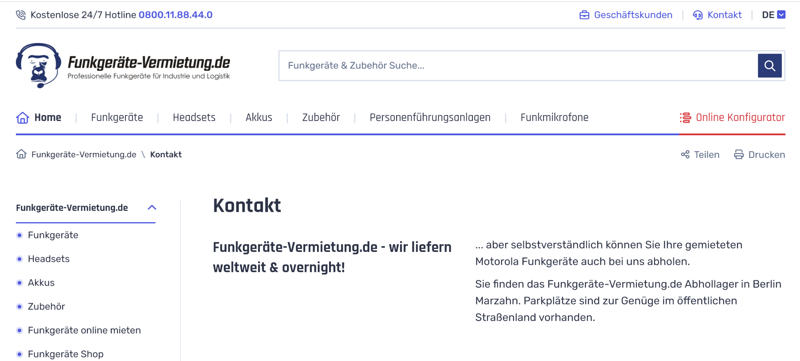800x361 pixels.
Task: Click the Teilen share link
Action: [x=707, y=154]
